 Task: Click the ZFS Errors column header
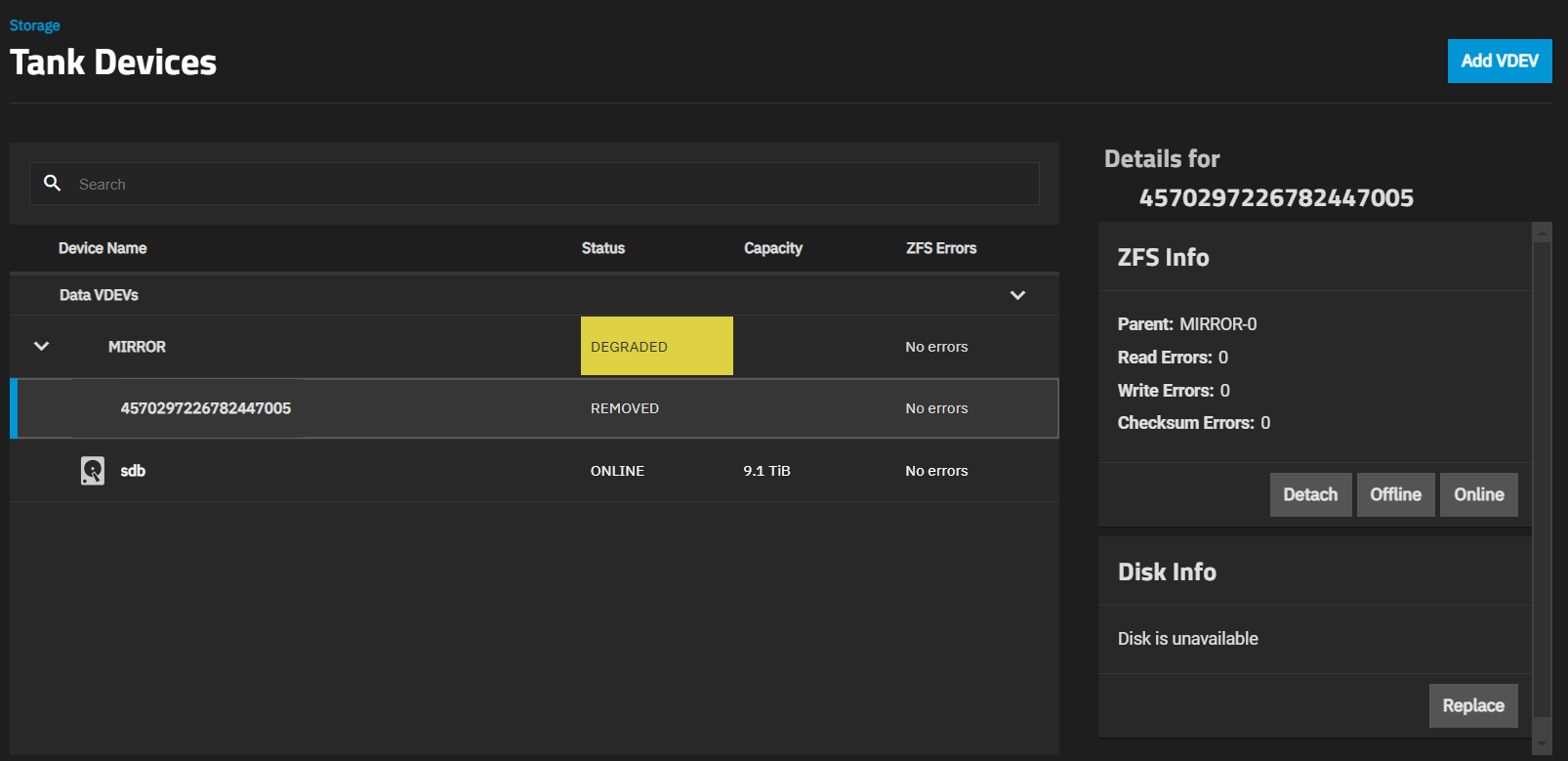pos(940,248)
